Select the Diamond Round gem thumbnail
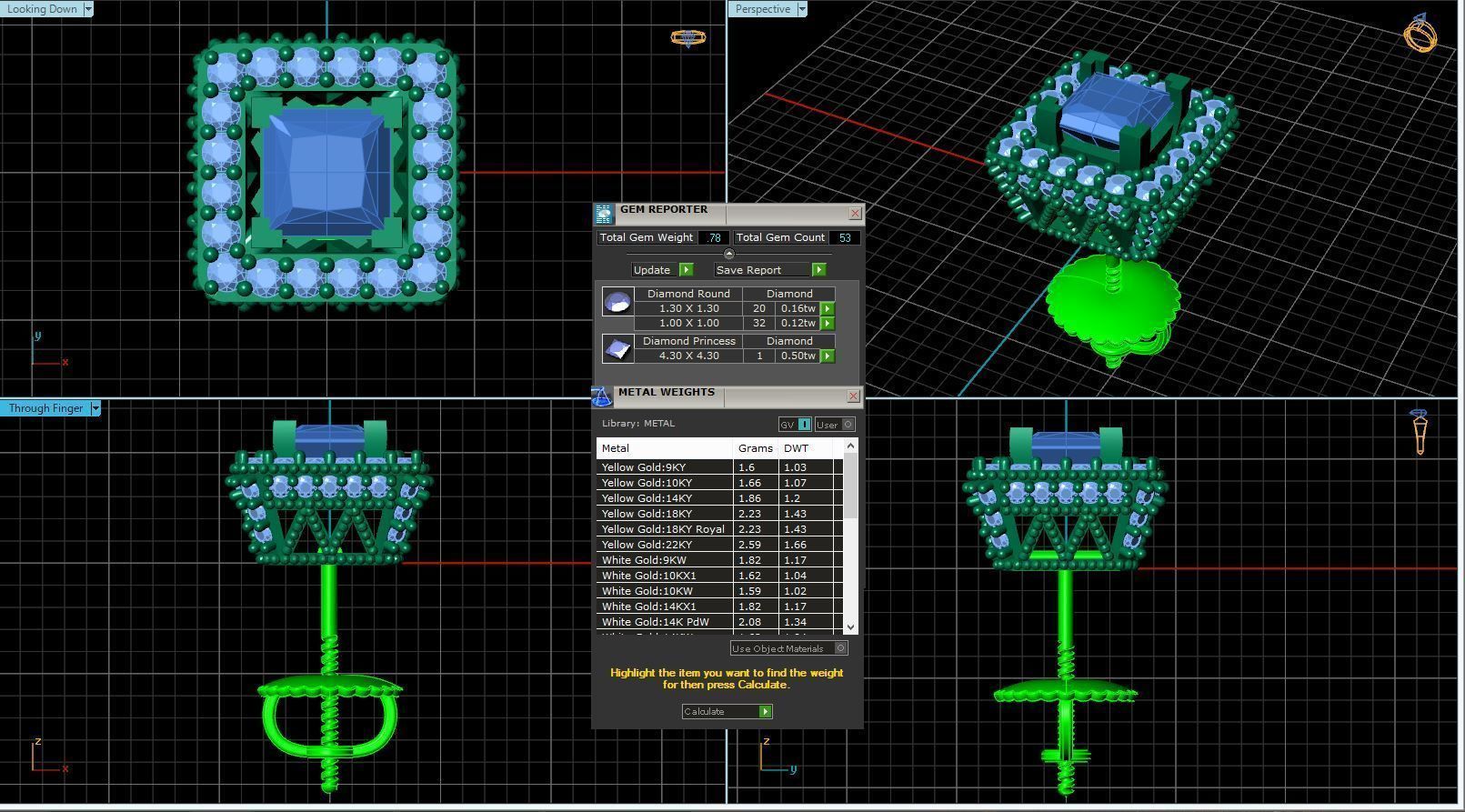Screen dimensions: 1465x812 [x=617, y=301]
